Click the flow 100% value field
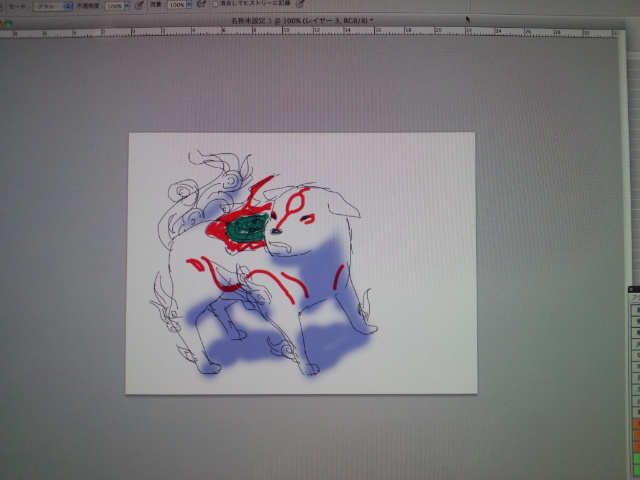This screenshot has height=480, width=640. [177, 5]
